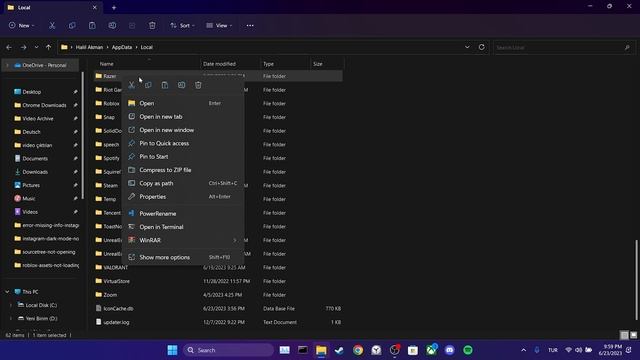Screen dimensions: 640x360
Task: Open Chrome Downloads in the navigation pane
Action: click(x=44, y=105)
